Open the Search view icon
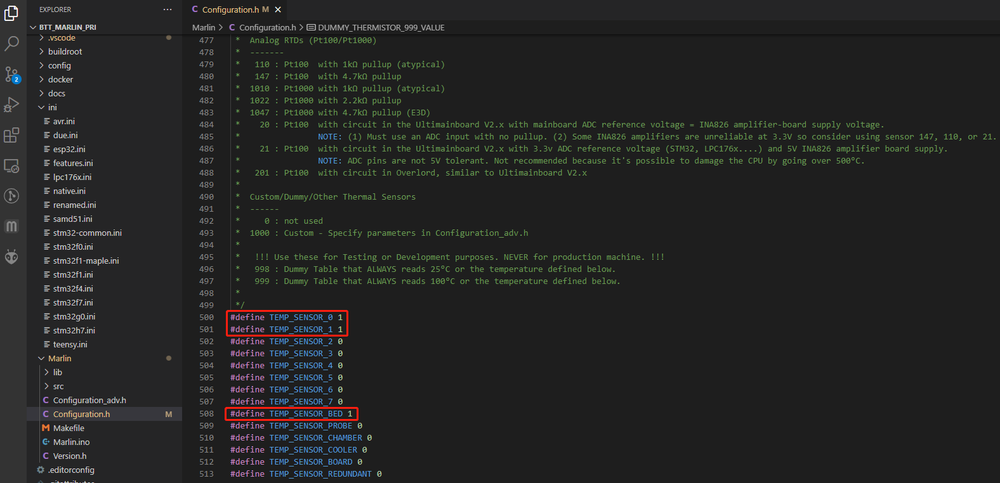 [x=12, y=43]
